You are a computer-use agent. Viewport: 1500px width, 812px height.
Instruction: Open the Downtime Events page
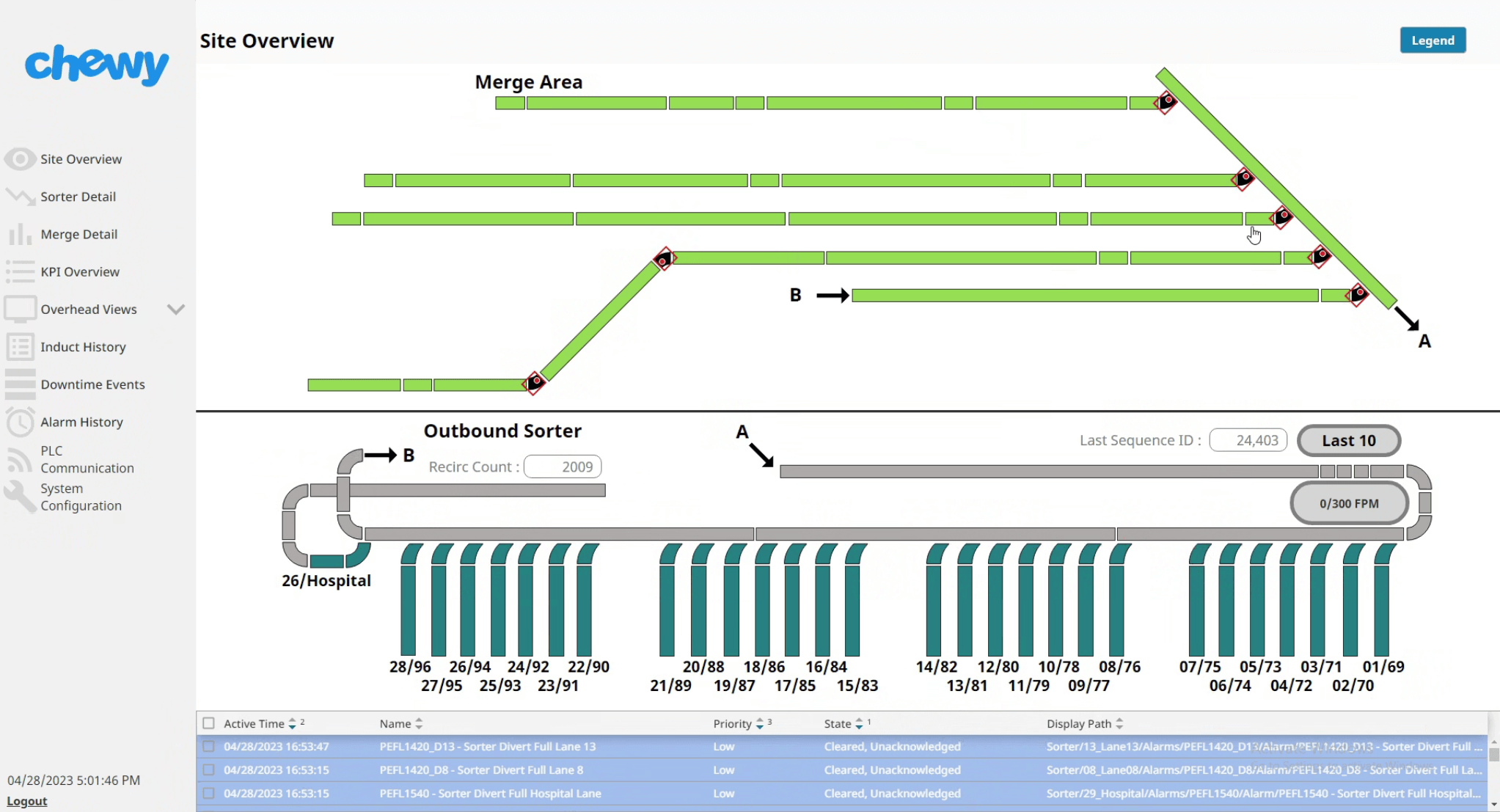coord(92,384)
